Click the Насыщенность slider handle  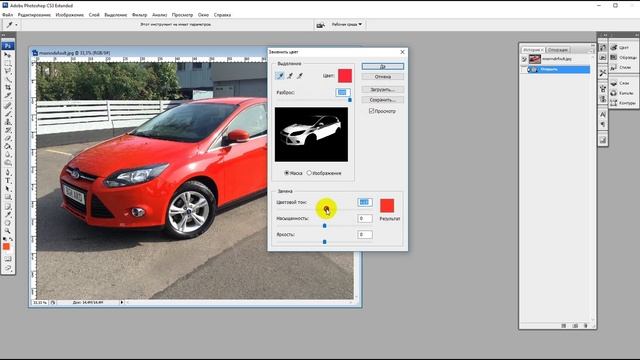click(324, 225)
